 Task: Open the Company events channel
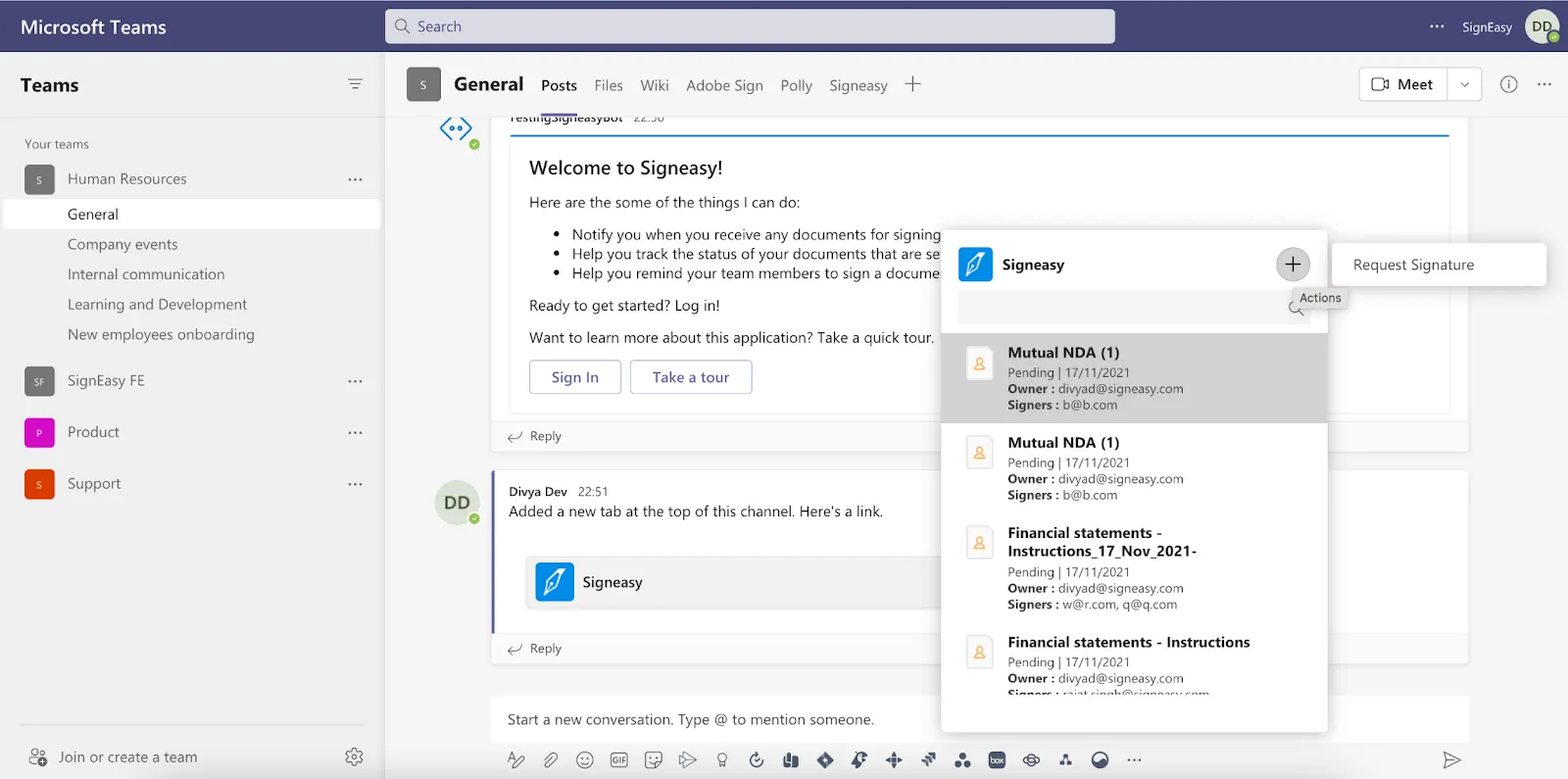[122, 245]
